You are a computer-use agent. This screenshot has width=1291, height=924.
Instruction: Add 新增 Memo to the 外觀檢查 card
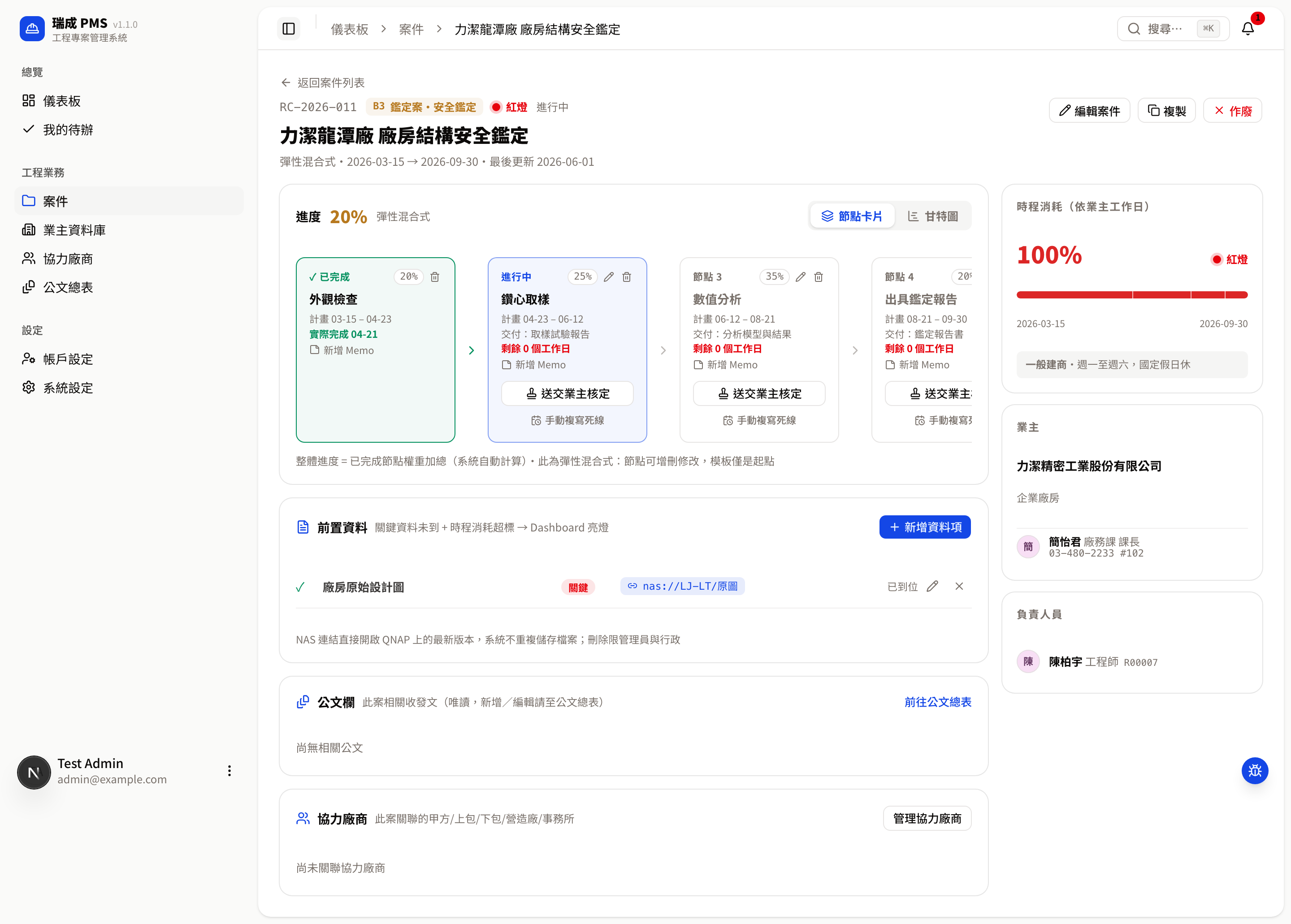click(342, 350)
